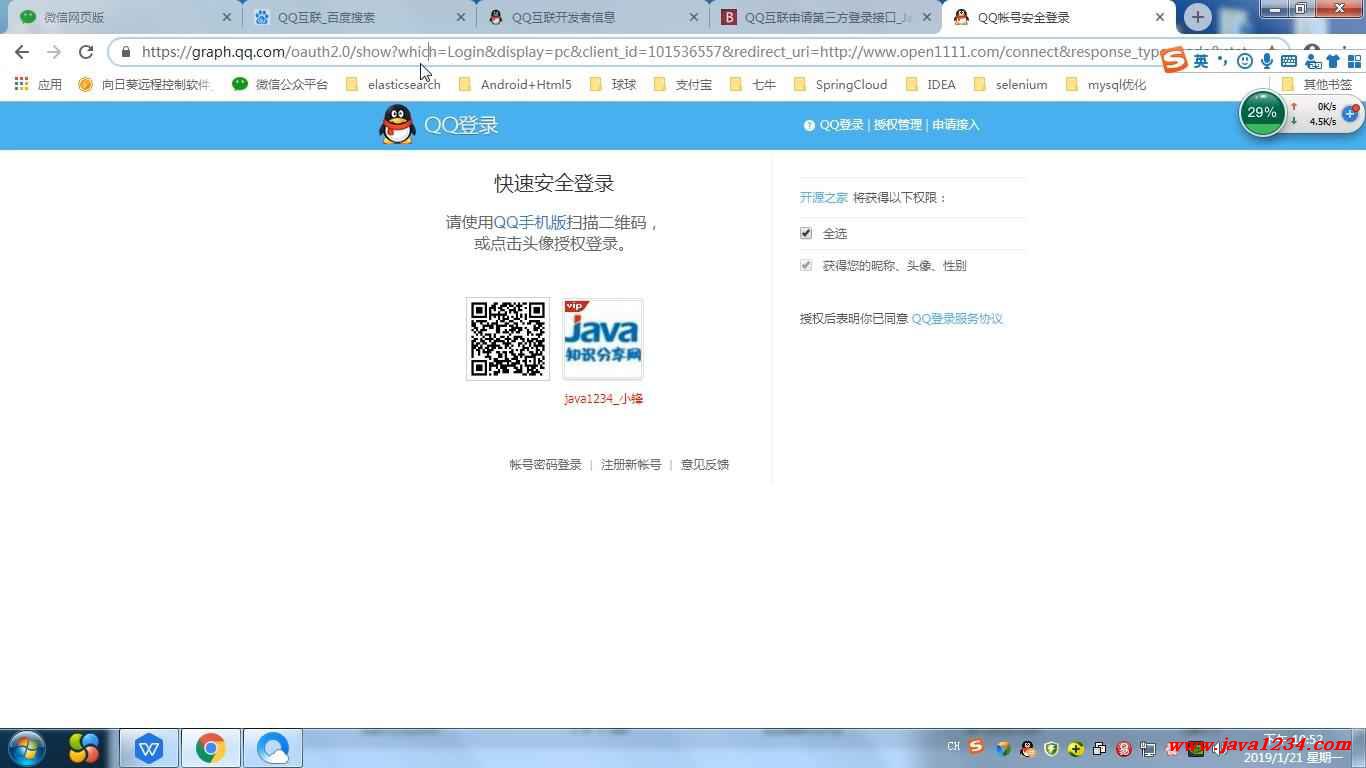Open the 授权管理 header link

(897, 125)
